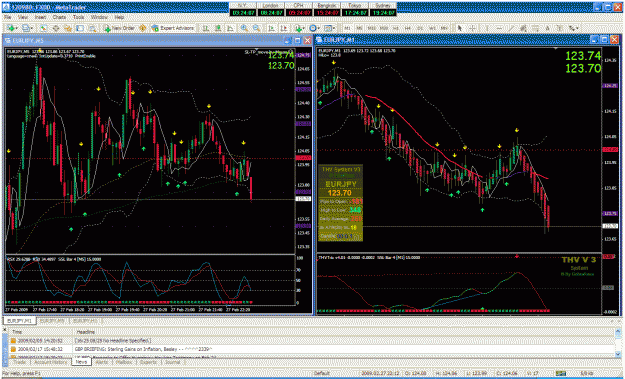
Task: Select the M5 timeframe button
Action: [x=360, y=28]
